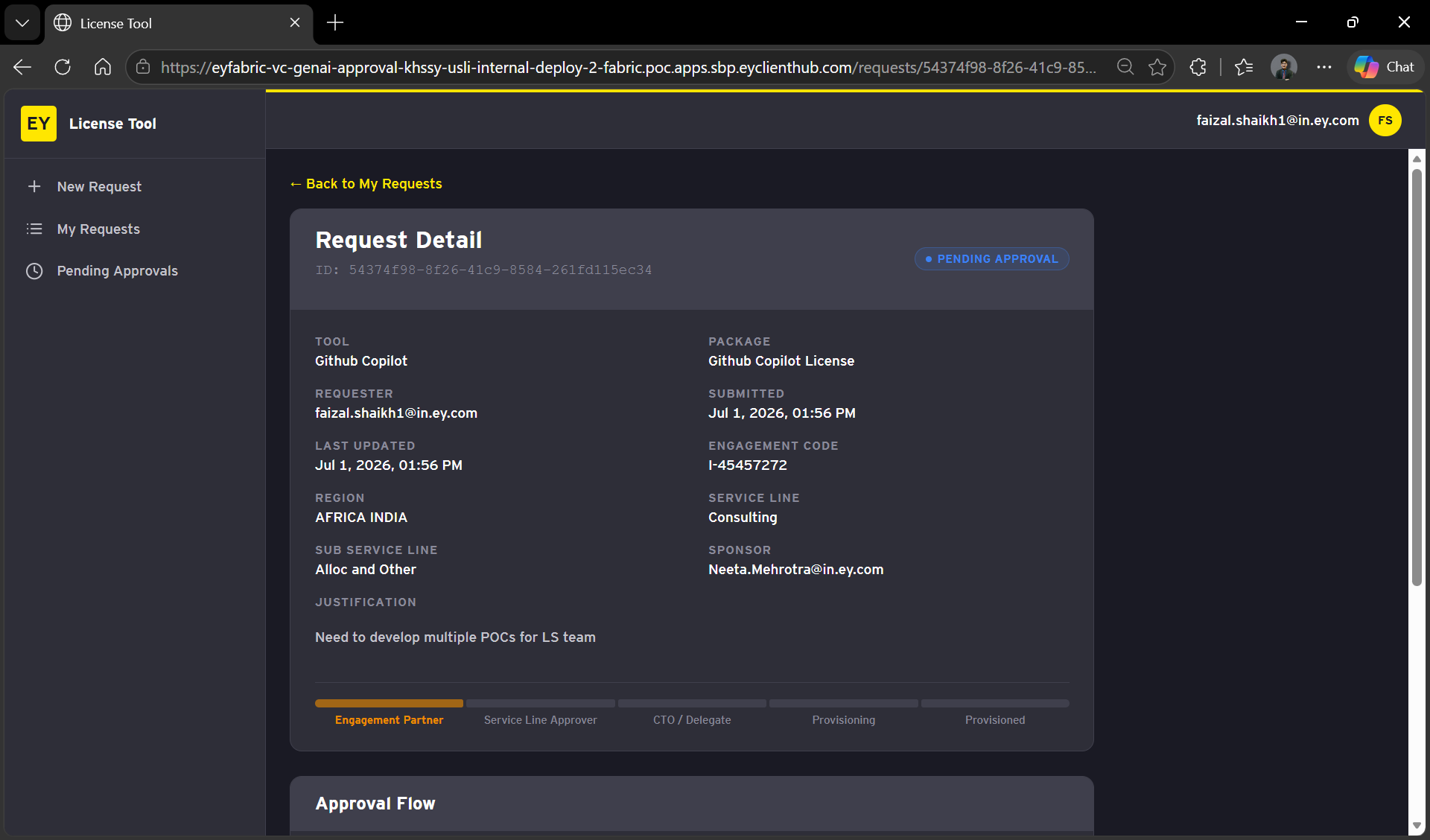Click the browser back arrow
The height and width of the screenshot is (840, 1430).
click(x=22, y=67)
